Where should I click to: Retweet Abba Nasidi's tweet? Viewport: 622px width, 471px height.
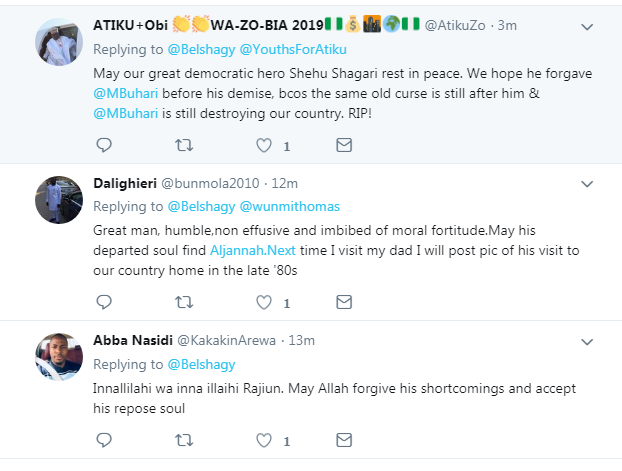pyautogui.click(x=184, y=438)
